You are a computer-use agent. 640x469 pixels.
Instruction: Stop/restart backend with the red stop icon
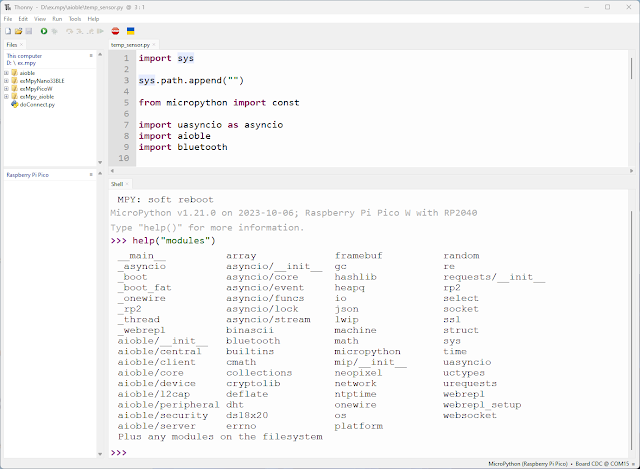[116, 31]
